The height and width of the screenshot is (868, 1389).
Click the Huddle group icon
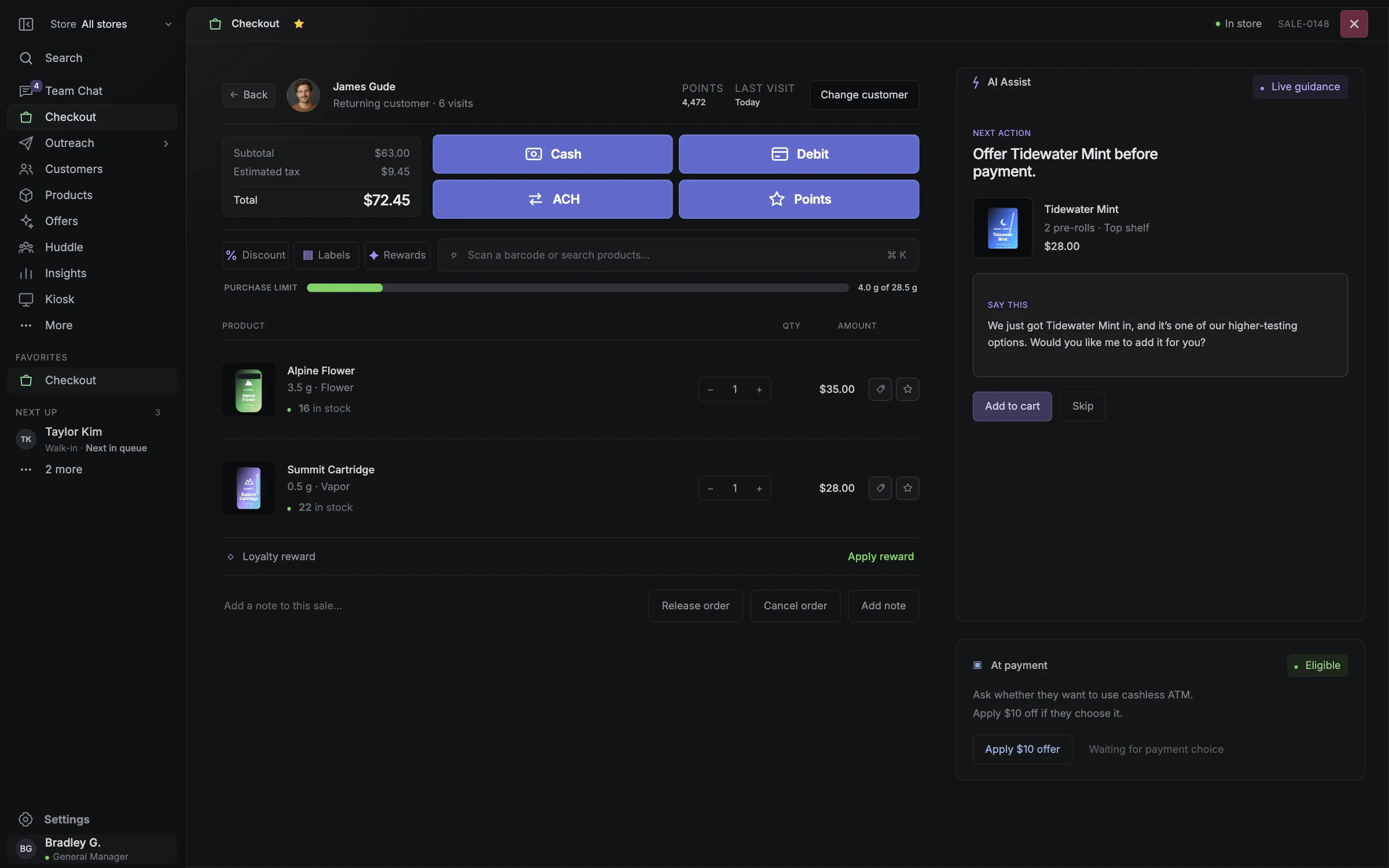point(26,247)
